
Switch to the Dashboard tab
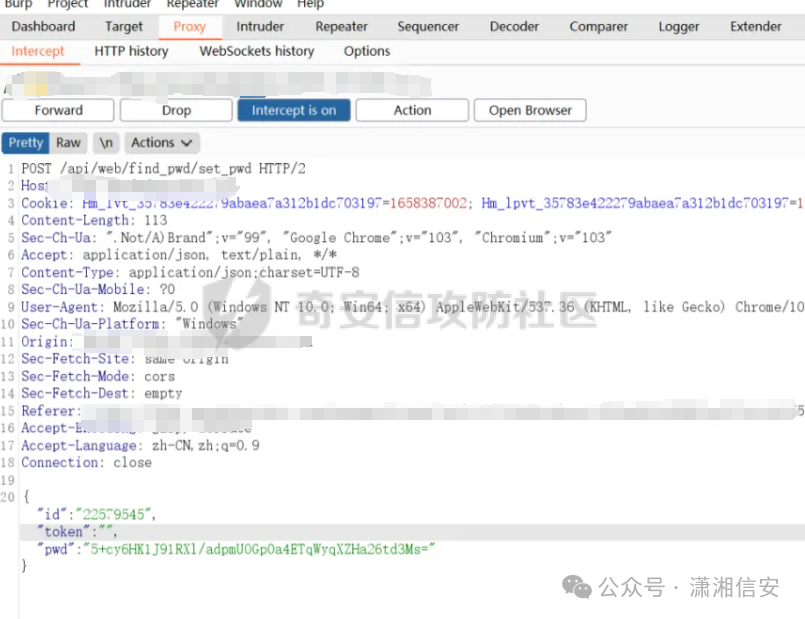pyautogui.click(x=43, y=27)
